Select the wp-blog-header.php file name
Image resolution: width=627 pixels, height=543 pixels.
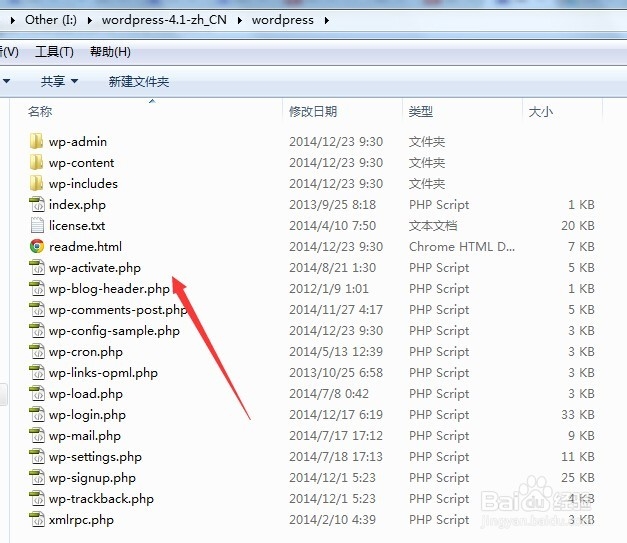tap(109, 289)
